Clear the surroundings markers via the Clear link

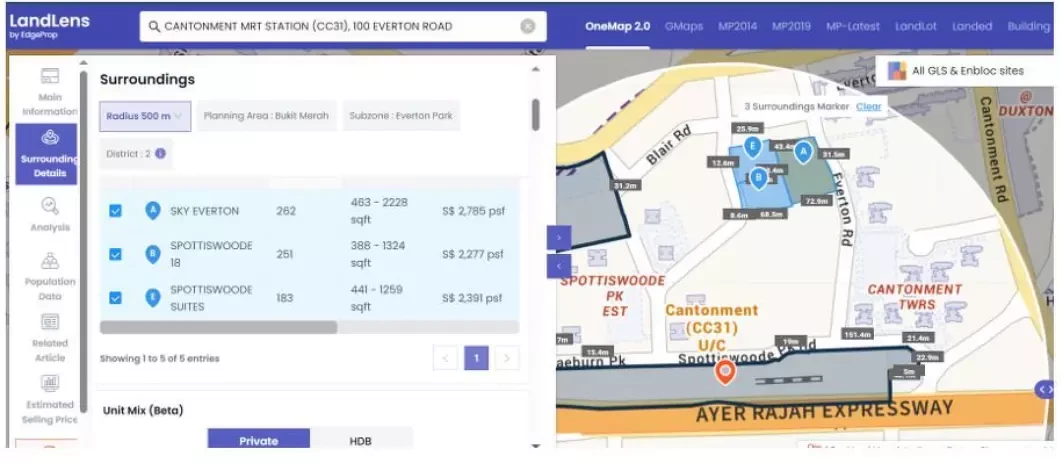(x=869, y=106)
